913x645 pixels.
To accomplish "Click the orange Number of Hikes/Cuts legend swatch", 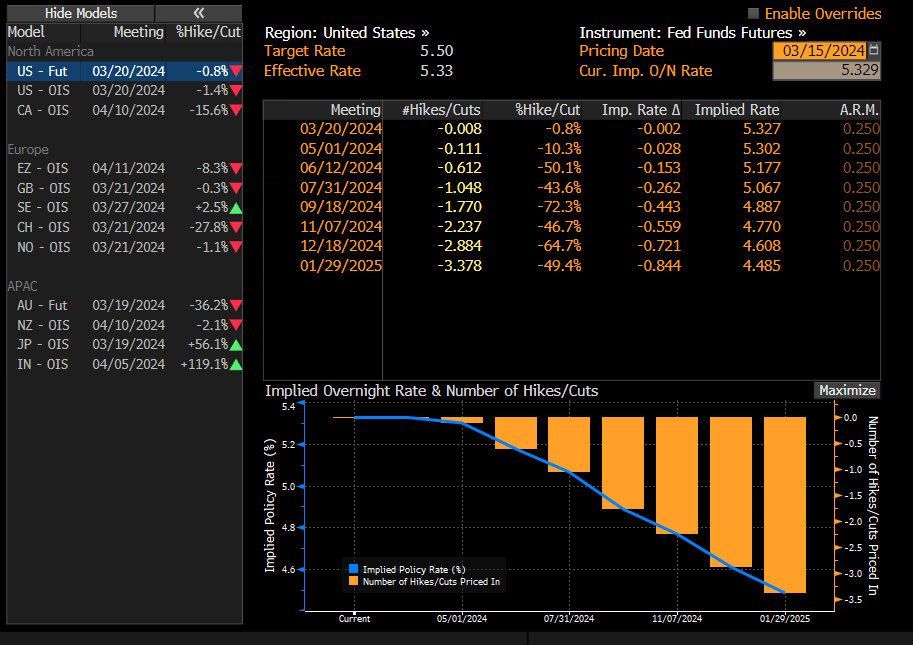I will (x=353, y=581).
